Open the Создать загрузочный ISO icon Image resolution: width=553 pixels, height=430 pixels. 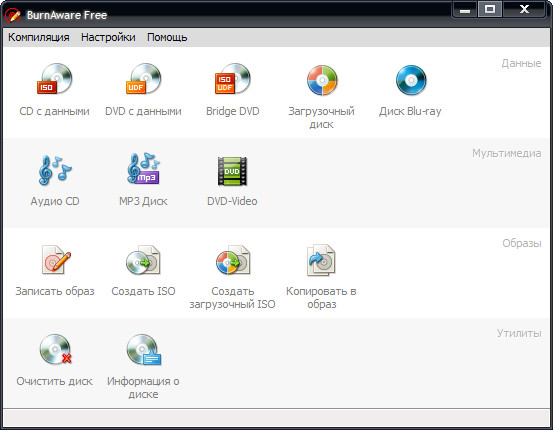pyautogui.click(x=233, y=260)
